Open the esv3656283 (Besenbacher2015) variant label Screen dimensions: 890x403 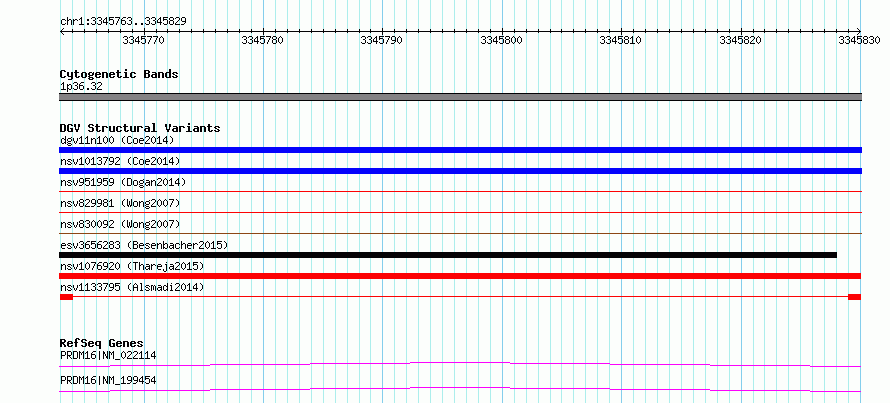pyautogui.click(x=144, y=245)
